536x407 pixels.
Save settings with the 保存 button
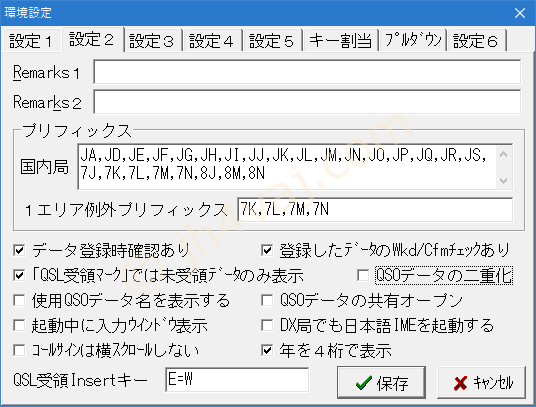pos(381,382)
